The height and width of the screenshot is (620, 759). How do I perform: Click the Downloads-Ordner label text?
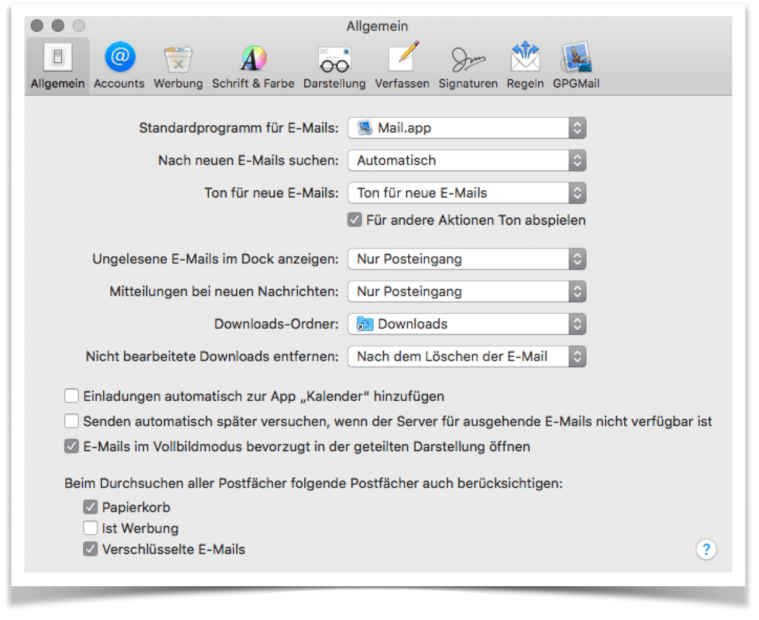point(276,324)
